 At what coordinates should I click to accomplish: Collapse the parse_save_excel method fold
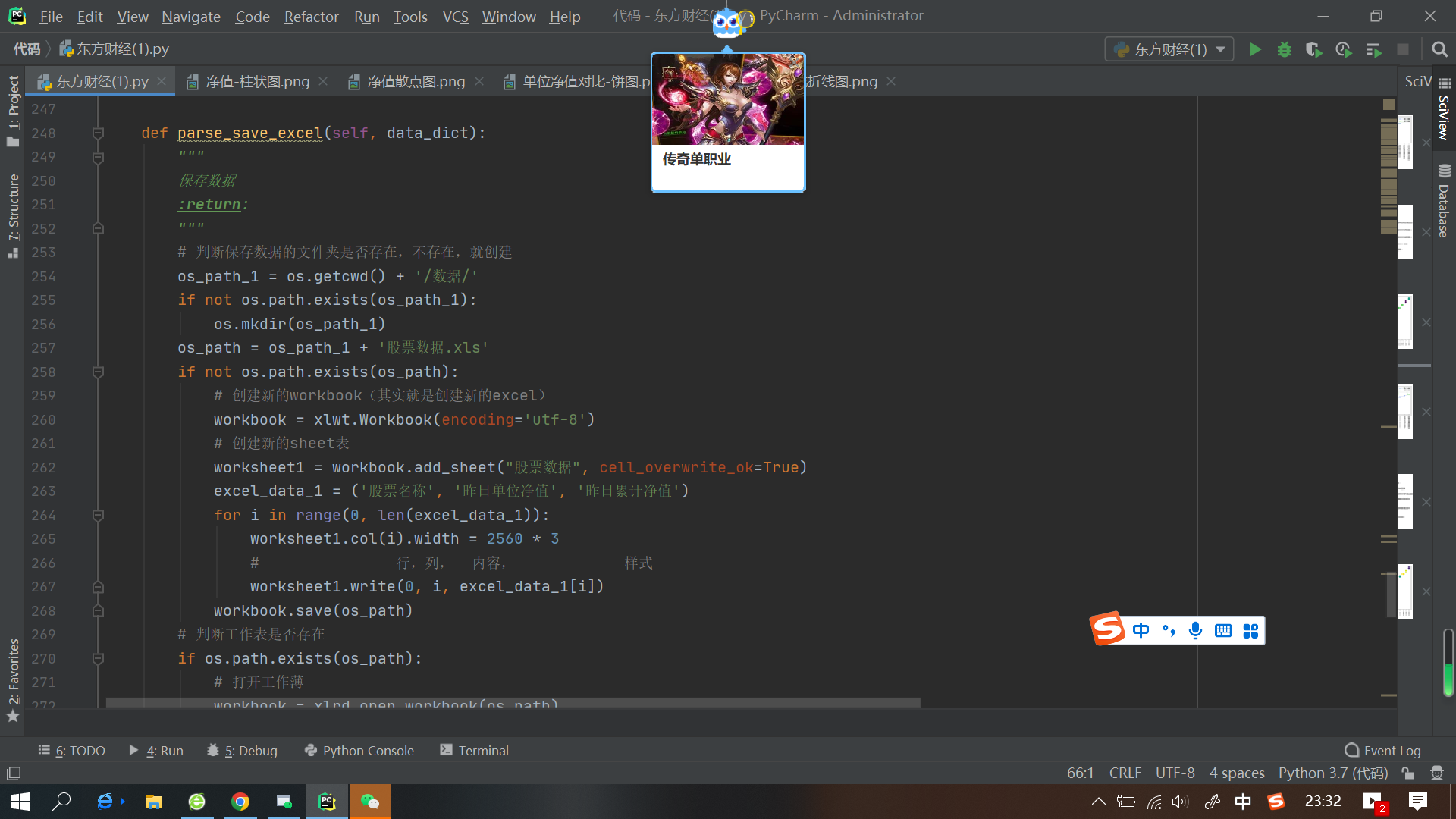click(x=98, y=133)
